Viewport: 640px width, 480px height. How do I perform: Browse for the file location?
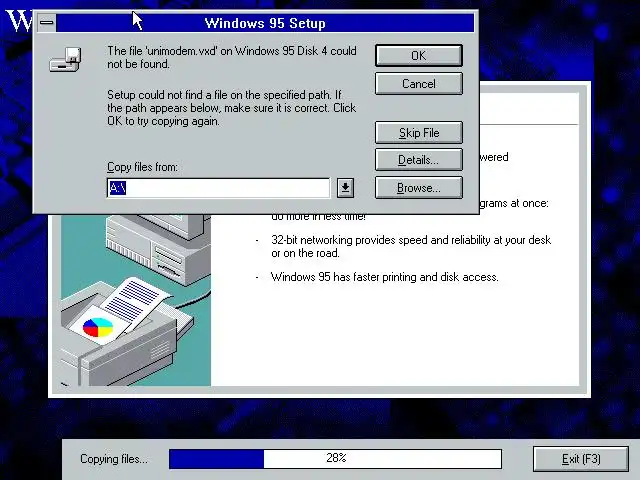click(419, 188)
